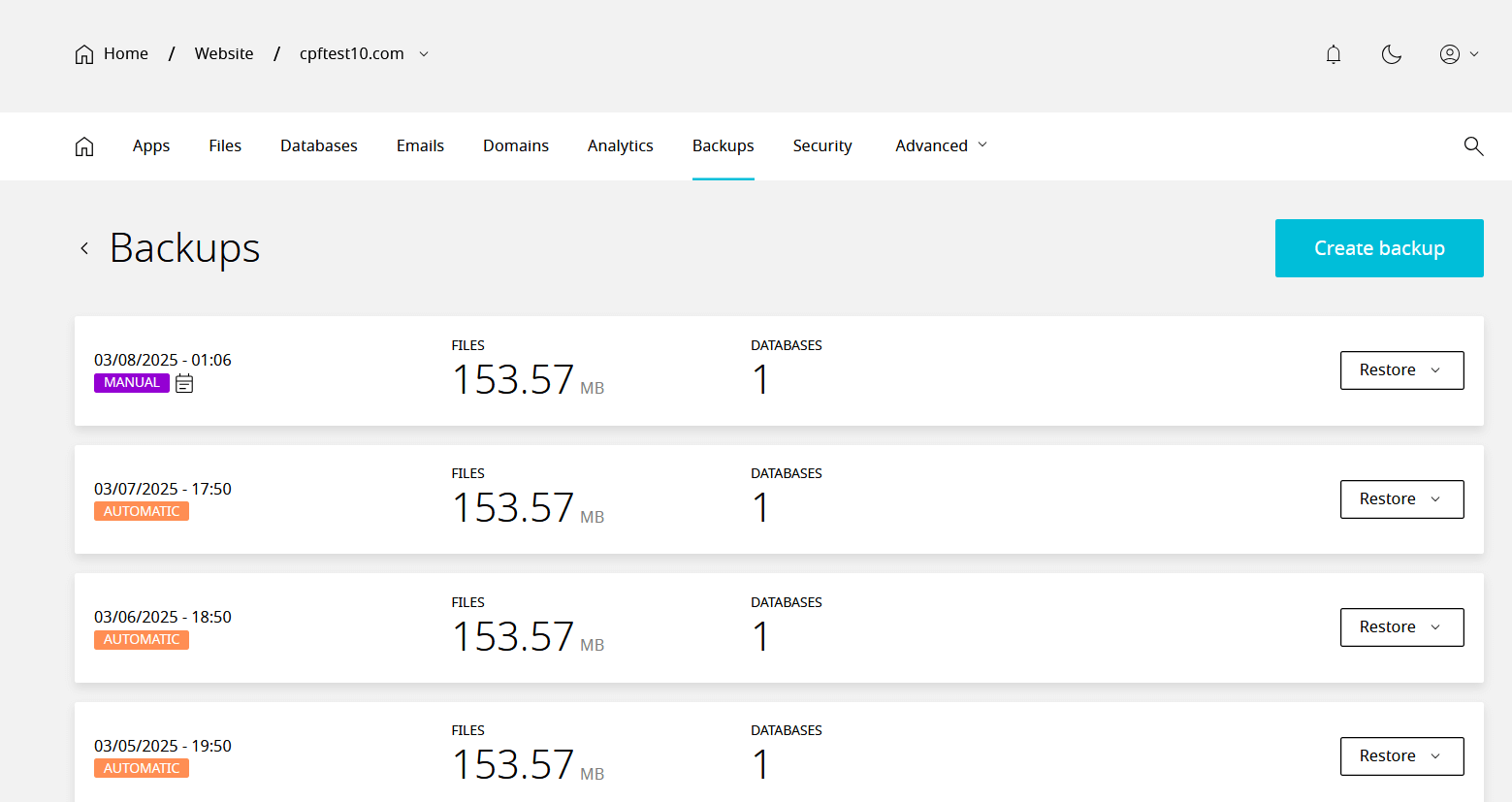Viewport: 1512px width, 802px height.
Task: Click the home icon in navigation bar
Action: click(x=84, y=145)
